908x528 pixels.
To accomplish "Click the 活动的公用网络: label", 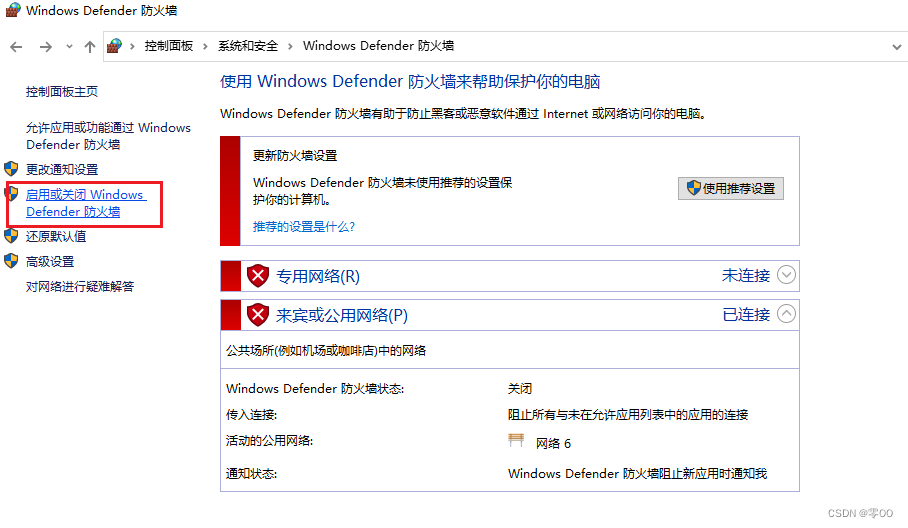I will [x=269, y=441].
